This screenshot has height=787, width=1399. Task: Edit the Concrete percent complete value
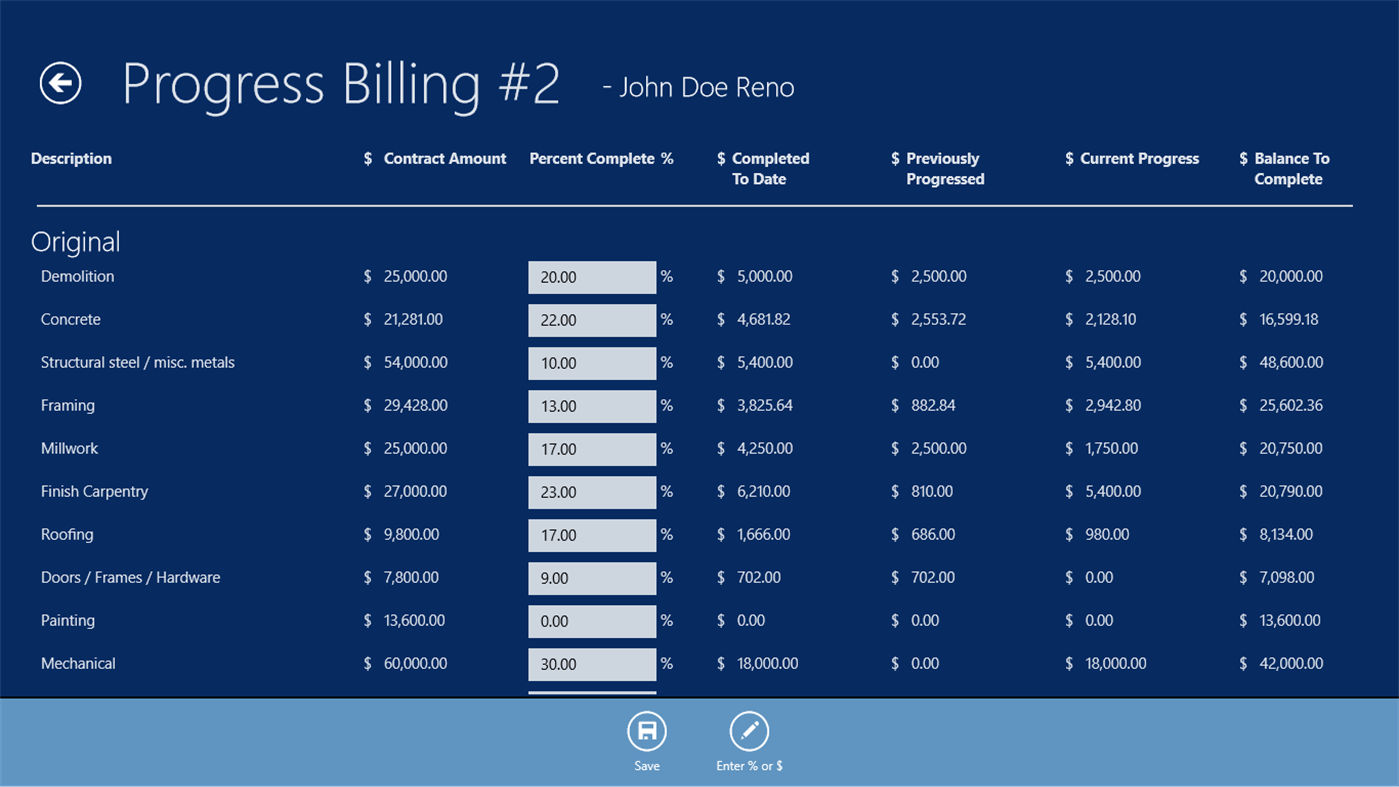(x=591, y=319)
